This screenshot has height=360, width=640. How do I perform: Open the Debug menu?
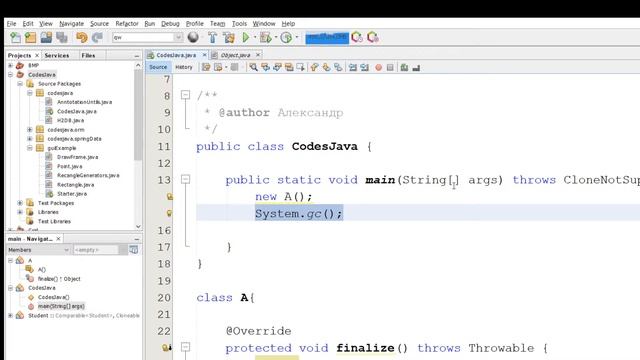pyautogui.click(x=170, y=24)
